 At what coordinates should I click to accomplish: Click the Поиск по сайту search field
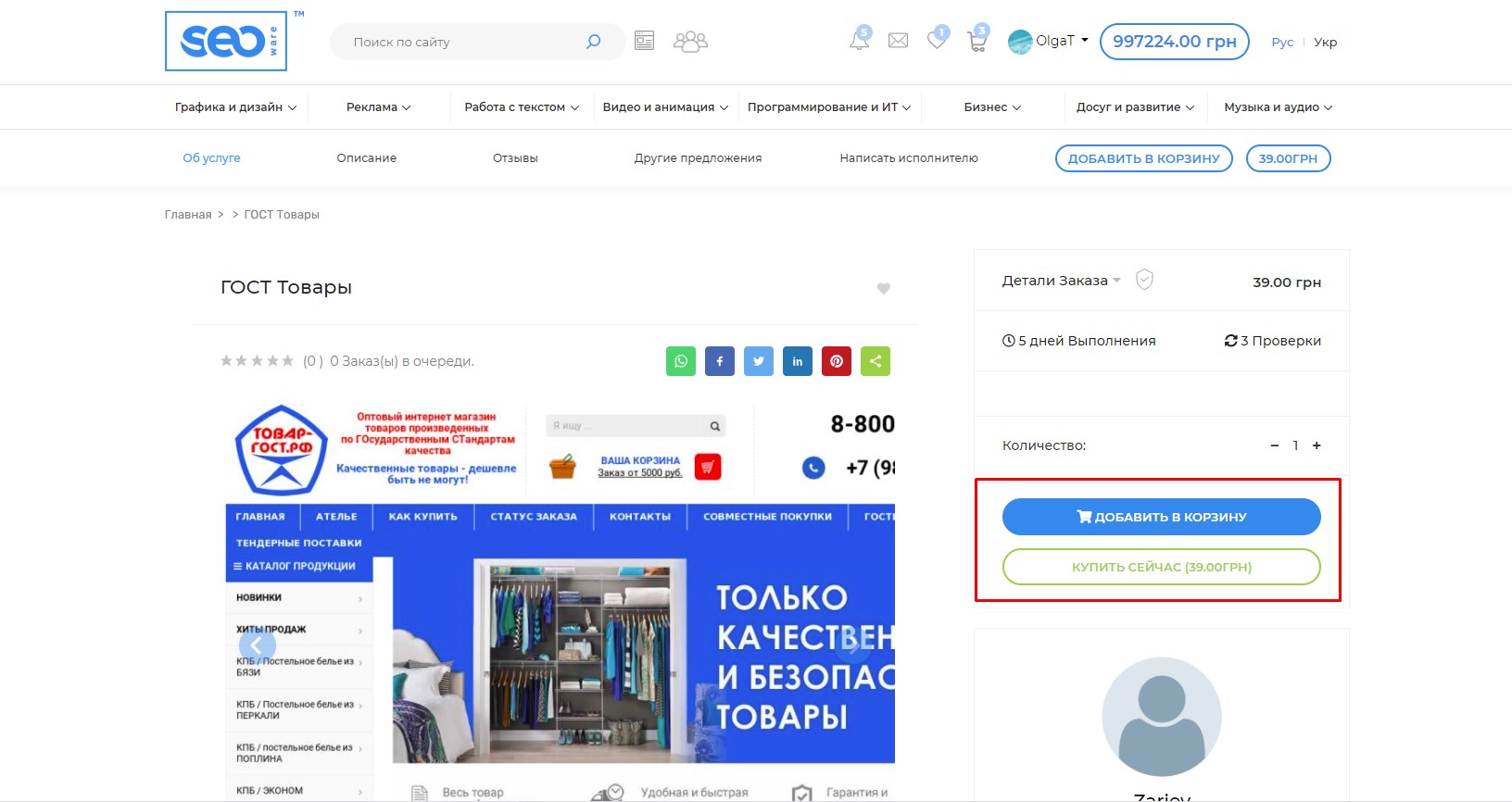click(x=463, y=42)
